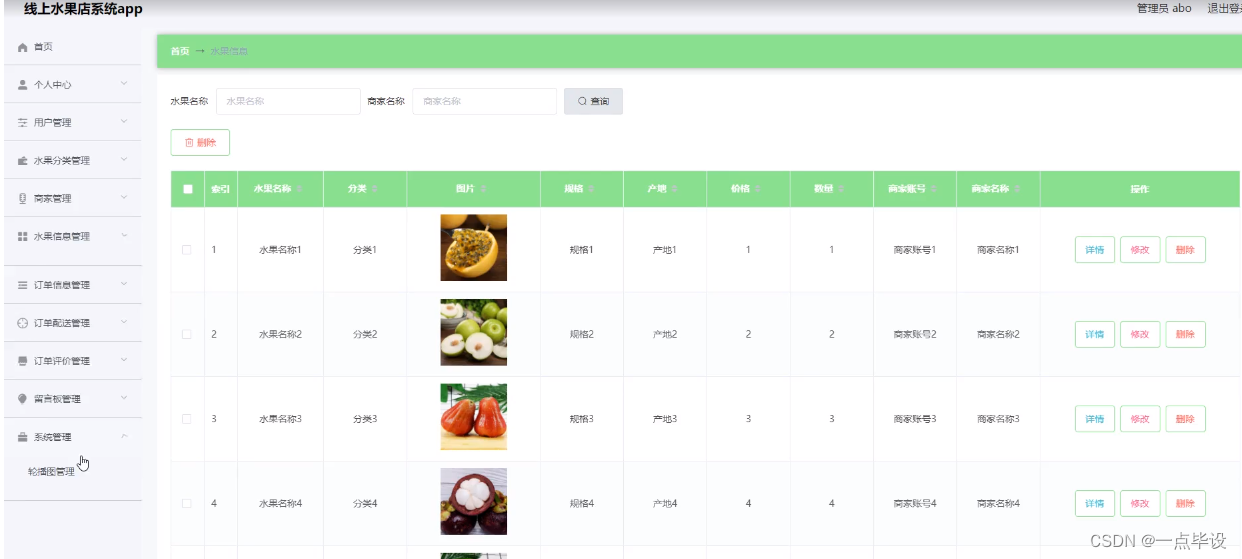
Task: Click 修改 for row 水果名称1
Action: tap(1140, 250)
